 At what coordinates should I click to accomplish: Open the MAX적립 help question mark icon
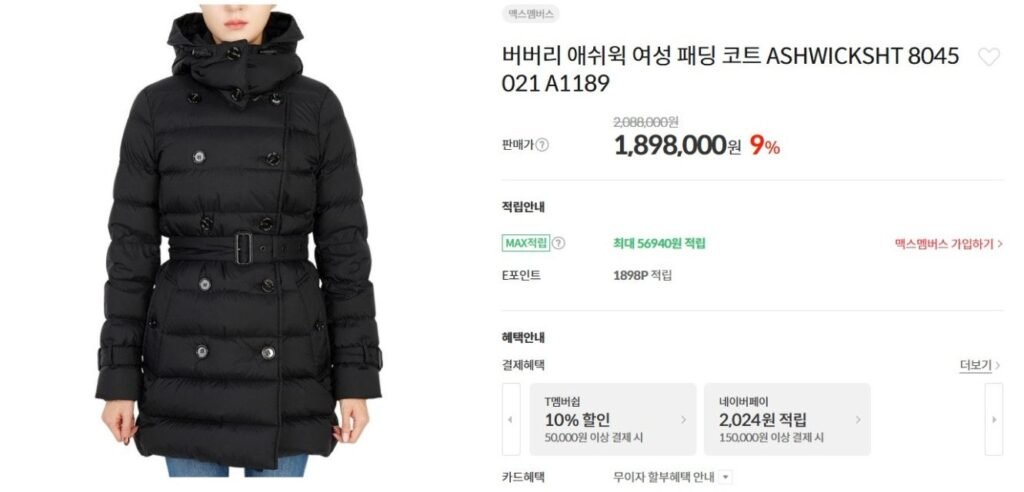click(558, 243)
